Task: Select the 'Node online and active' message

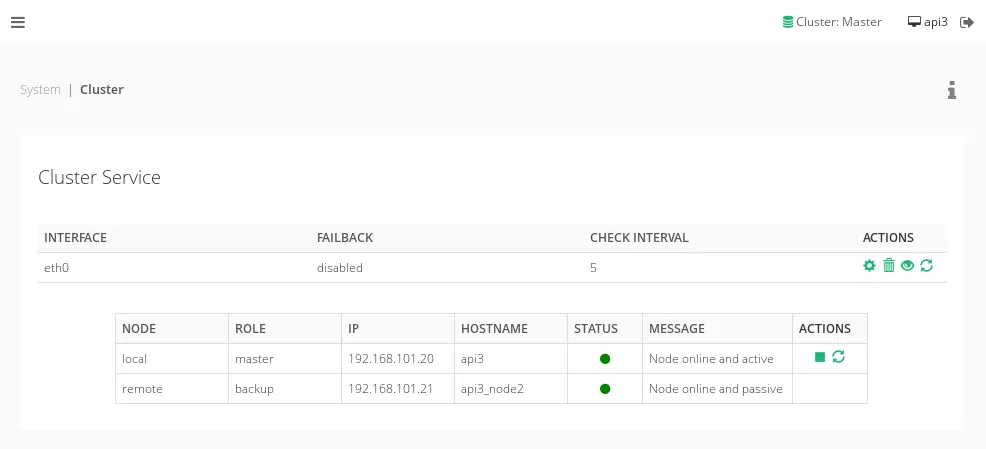Action: pos(711,358)
